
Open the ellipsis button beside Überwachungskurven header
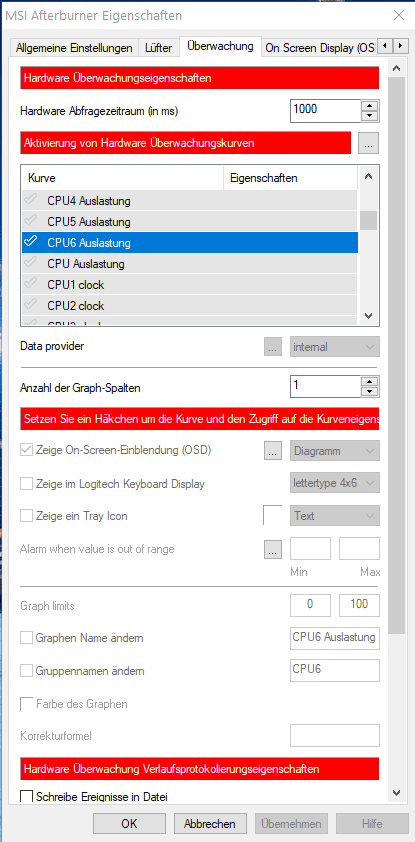[368, 143]
